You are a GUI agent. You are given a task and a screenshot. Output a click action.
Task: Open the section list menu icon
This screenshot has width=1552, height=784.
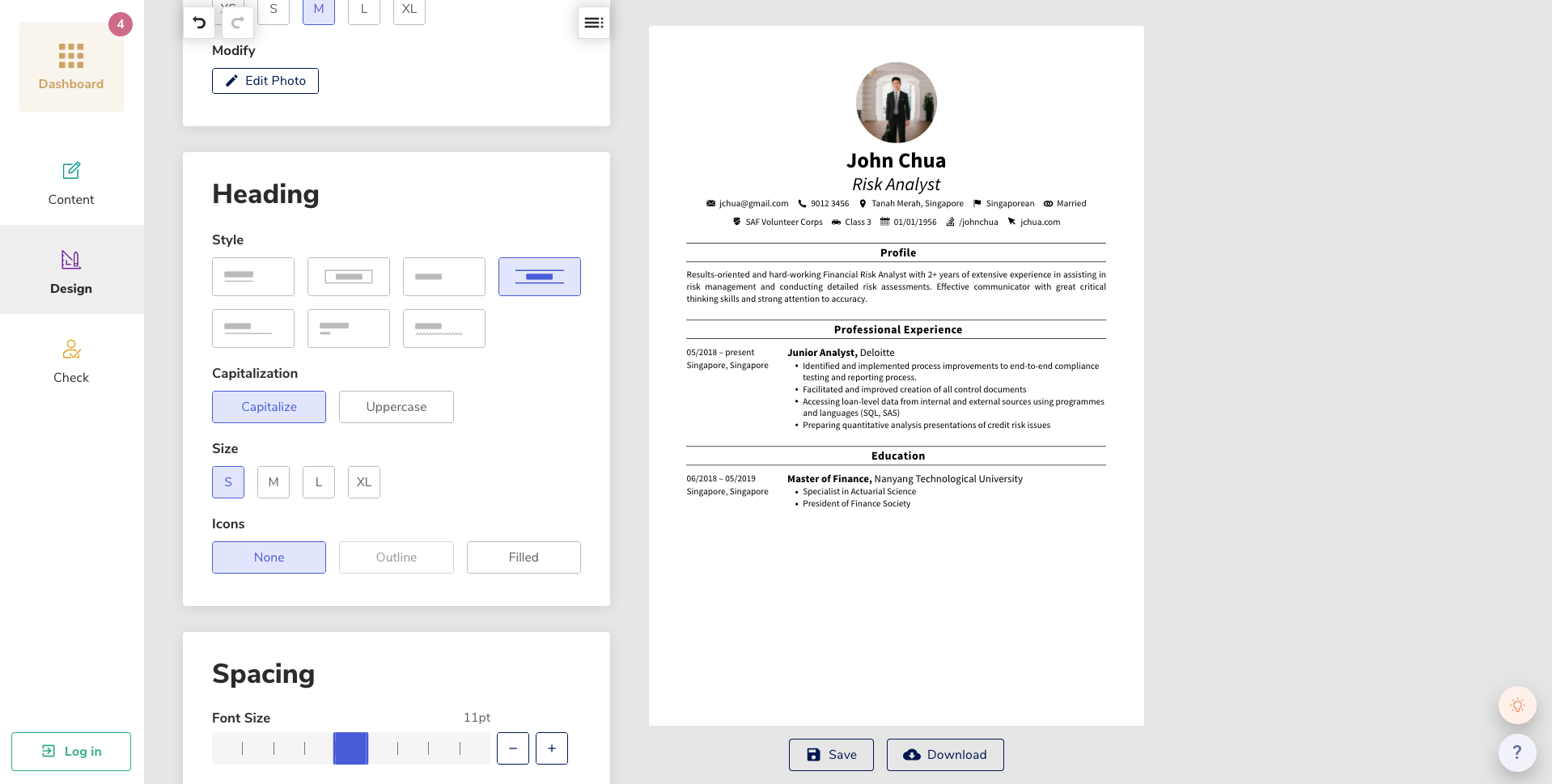point(593,23)
